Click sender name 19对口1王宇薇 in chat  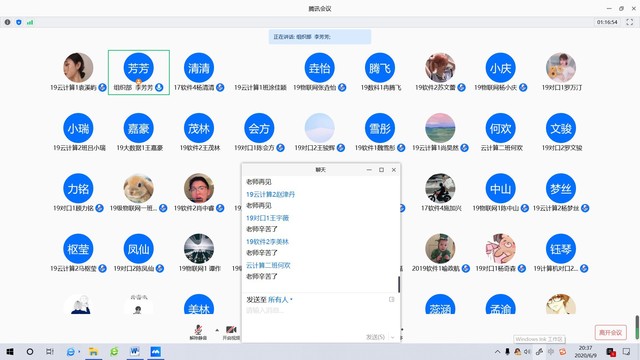[x=267, y=218]
